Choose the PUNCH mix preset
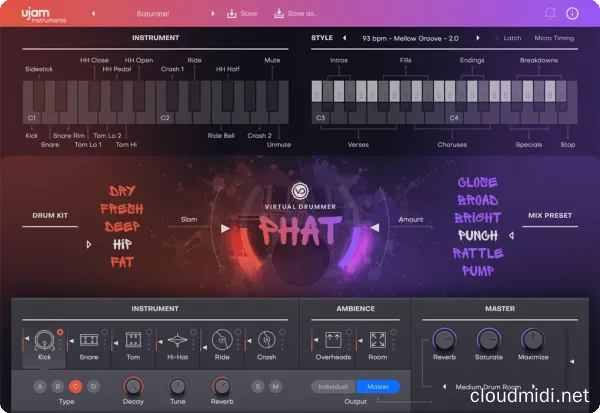This screenshot has width=600, height=413. [x=478, y=236]
